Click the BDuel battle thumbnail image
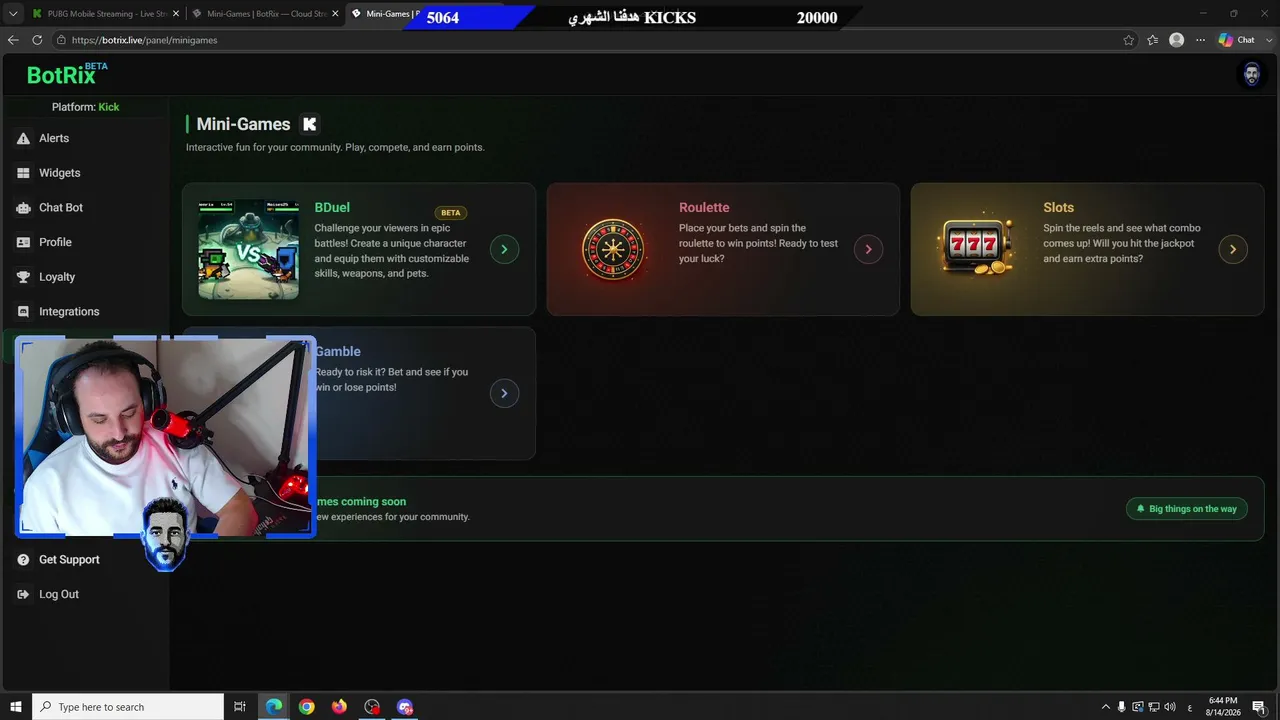 [x=248, y=249]
